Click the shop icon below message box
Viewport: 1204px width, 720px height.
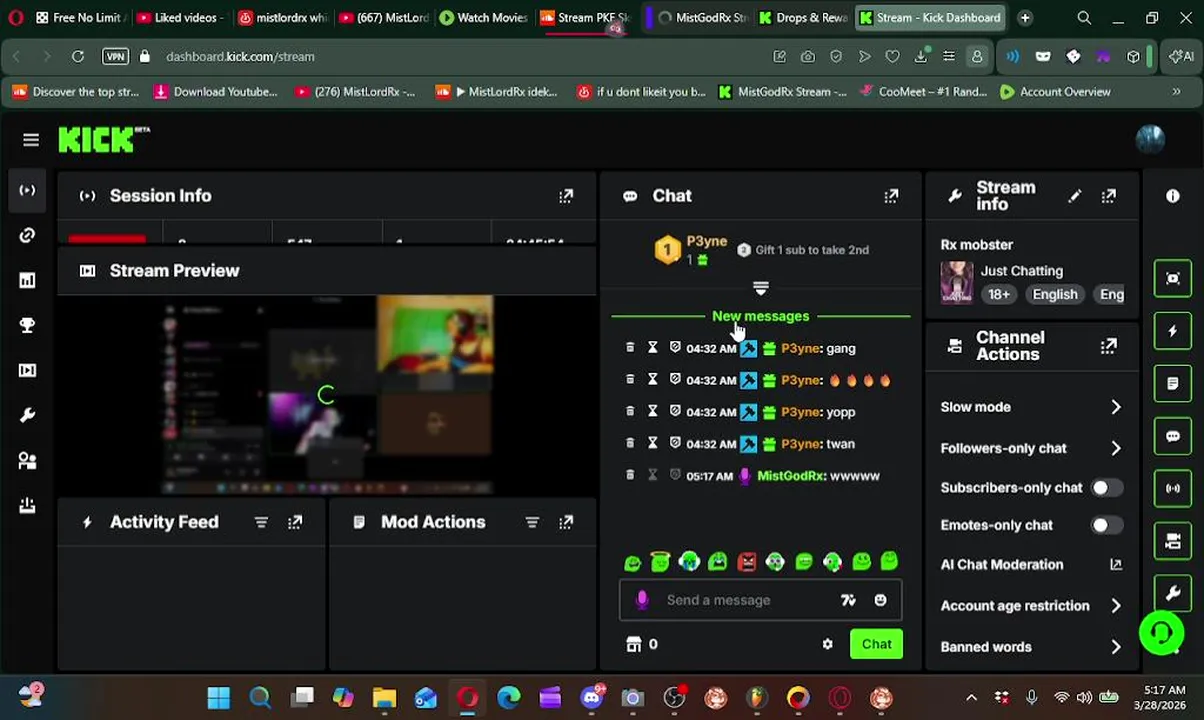click(633, 644)
